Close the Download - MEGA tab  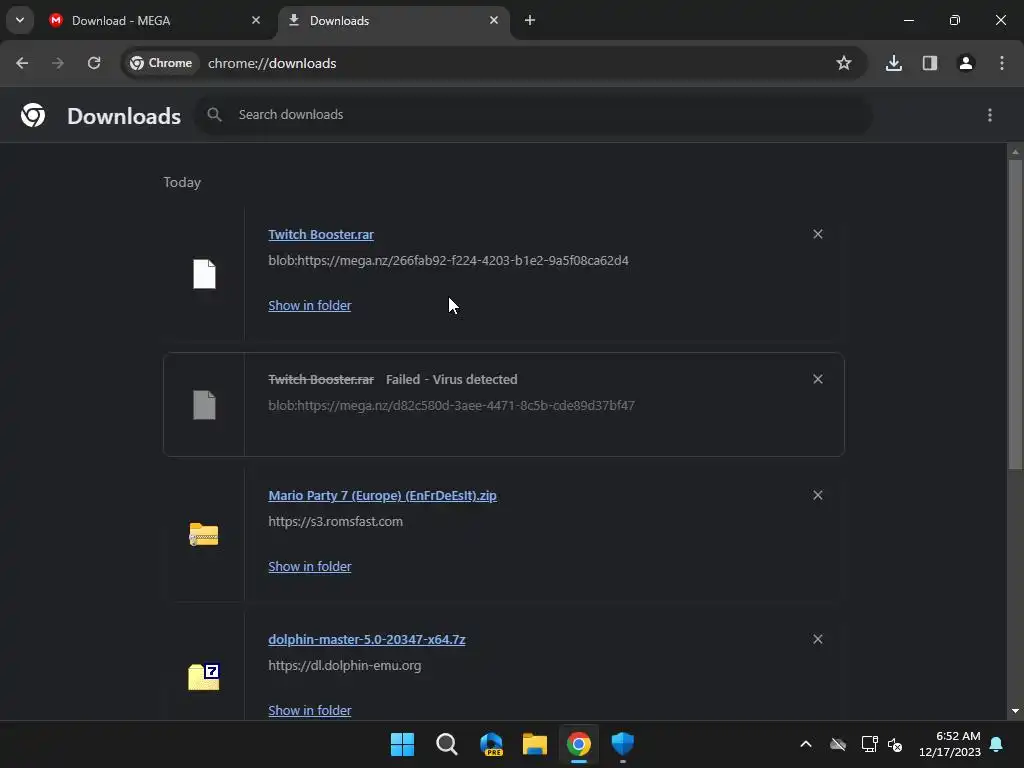pos(256,20)
